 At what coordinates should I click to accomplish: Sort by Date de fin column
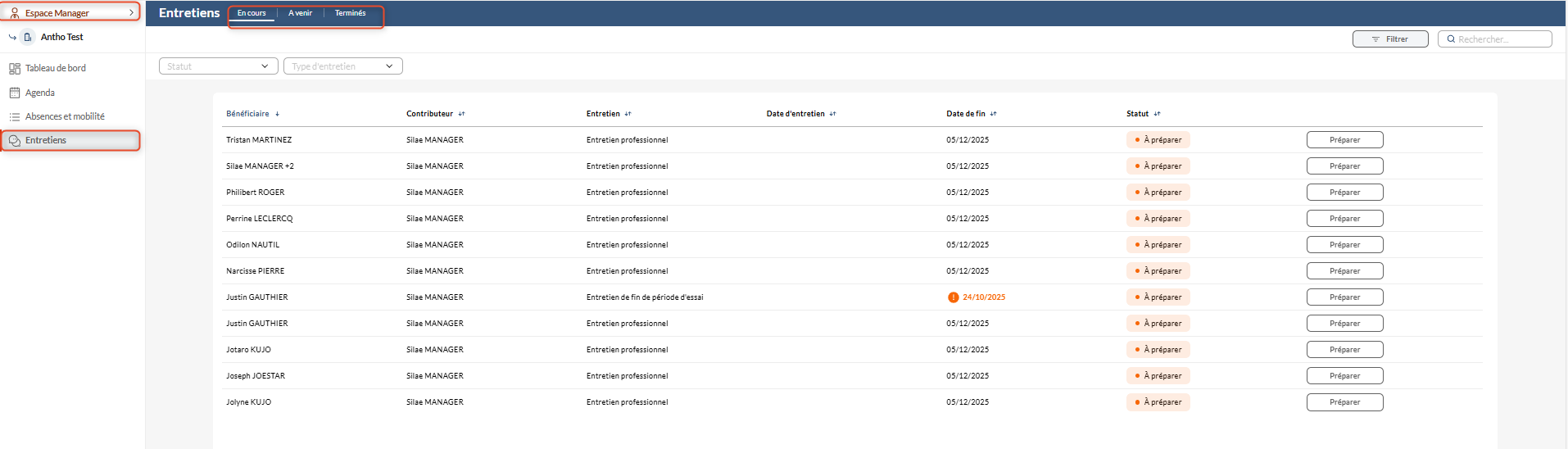tap(993, 114)
